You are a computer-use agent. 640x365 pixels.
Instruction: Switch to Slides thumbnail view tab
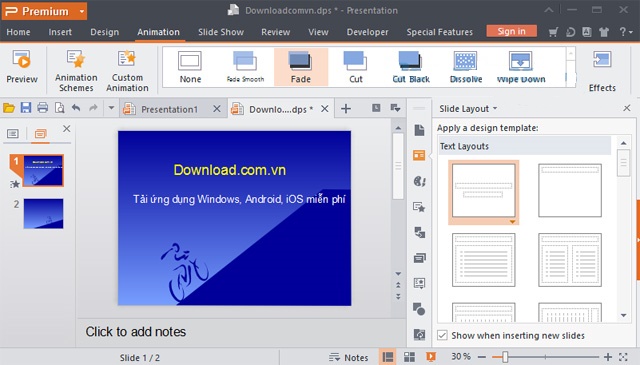click(x=40, y=134)
